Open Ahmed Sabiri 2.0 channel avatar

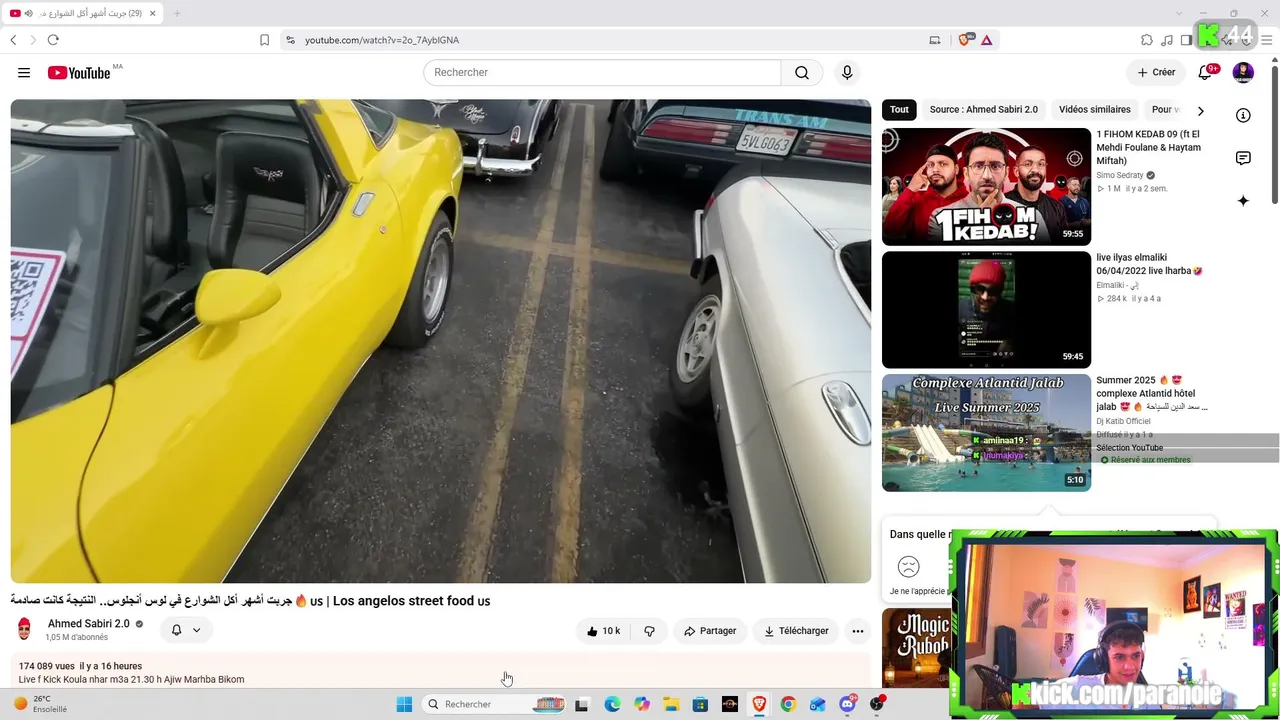[25, 629]
